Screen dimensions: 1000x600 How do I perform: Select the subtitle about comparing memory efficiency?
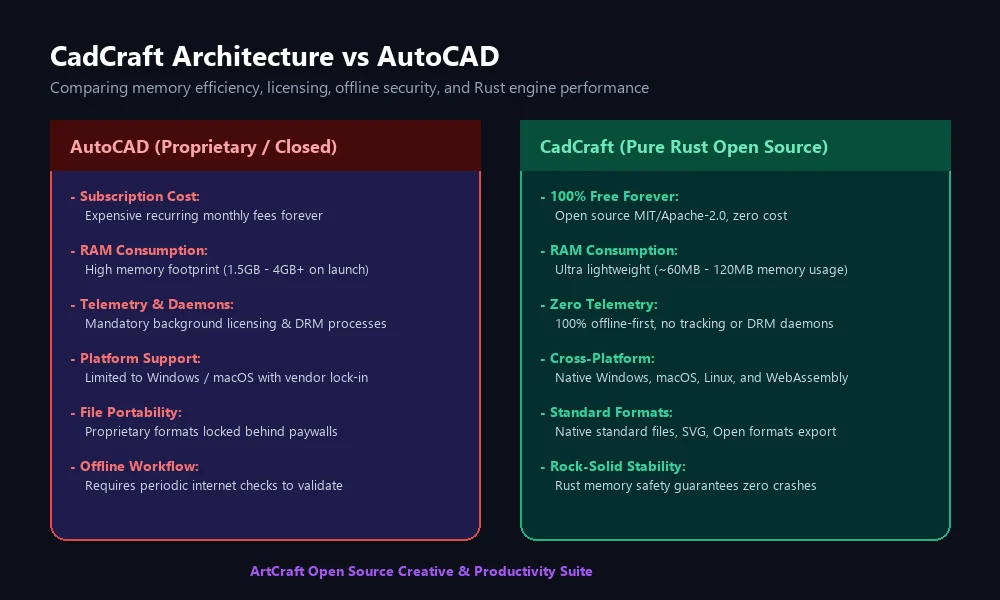pyautogui.click(x=349, y=88)
